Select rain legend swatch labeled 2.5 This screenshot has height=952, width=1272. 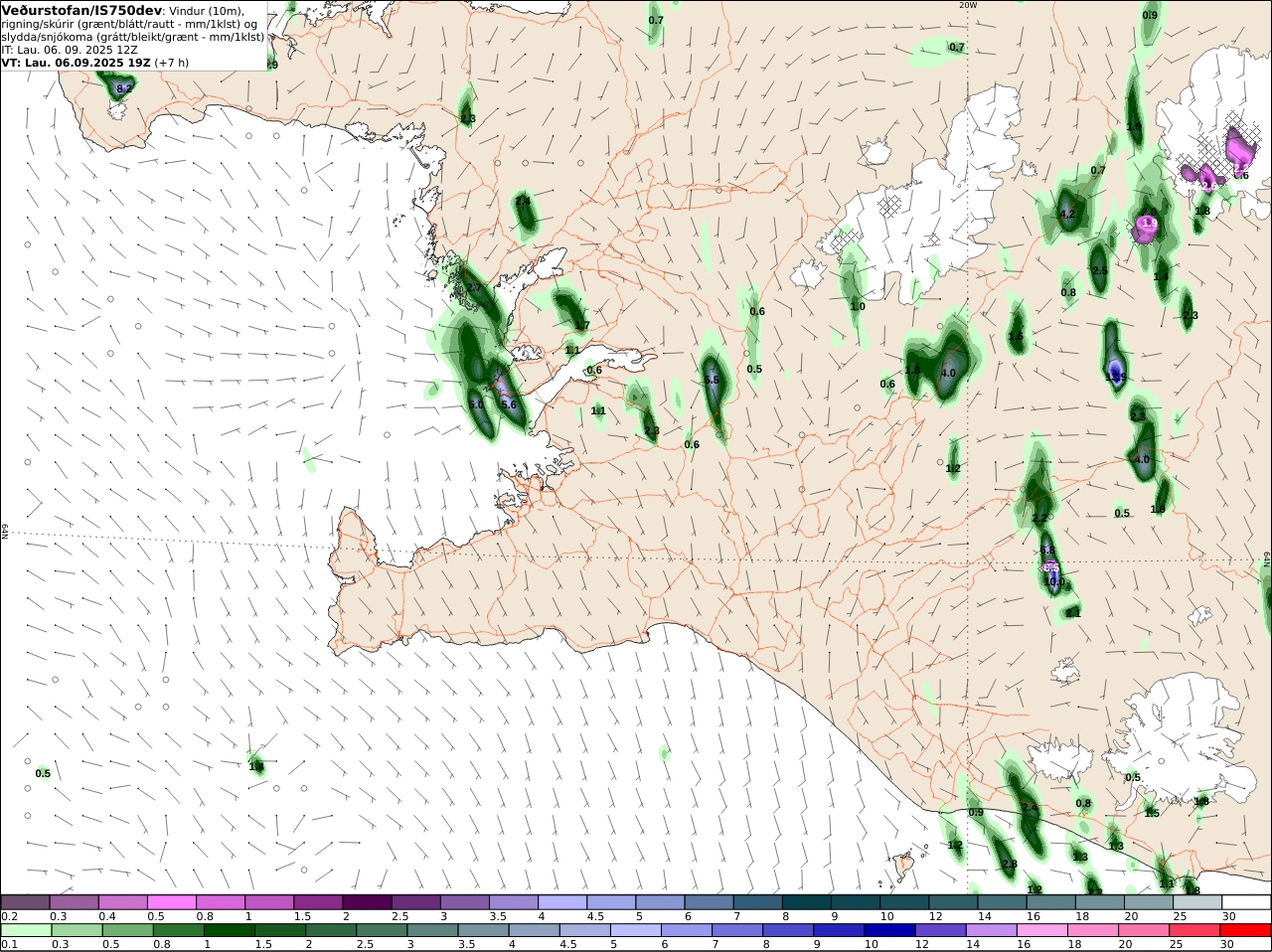[382, 930]
